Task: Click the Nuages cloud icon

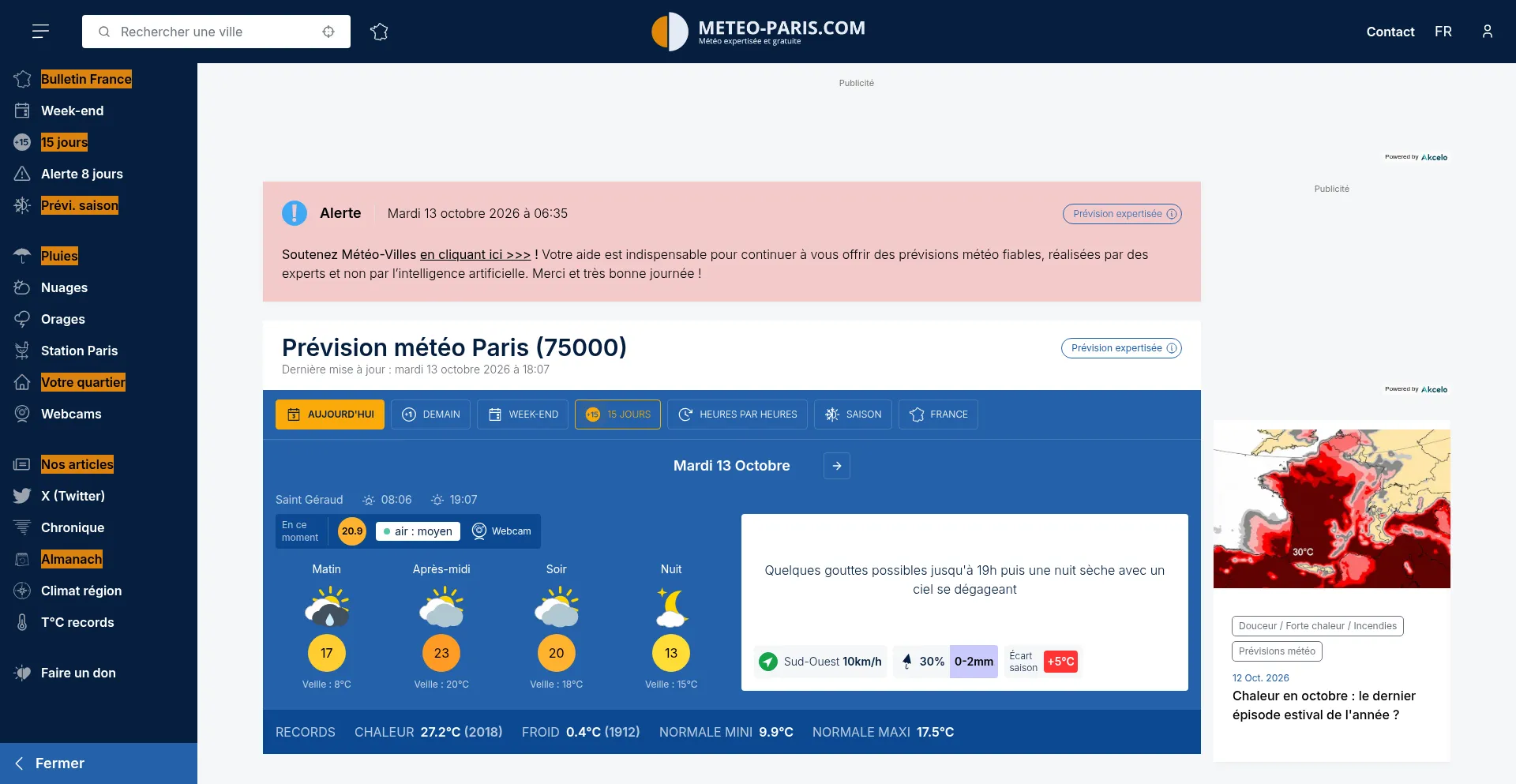Action: pyautogui.click(x=22, y=287)
